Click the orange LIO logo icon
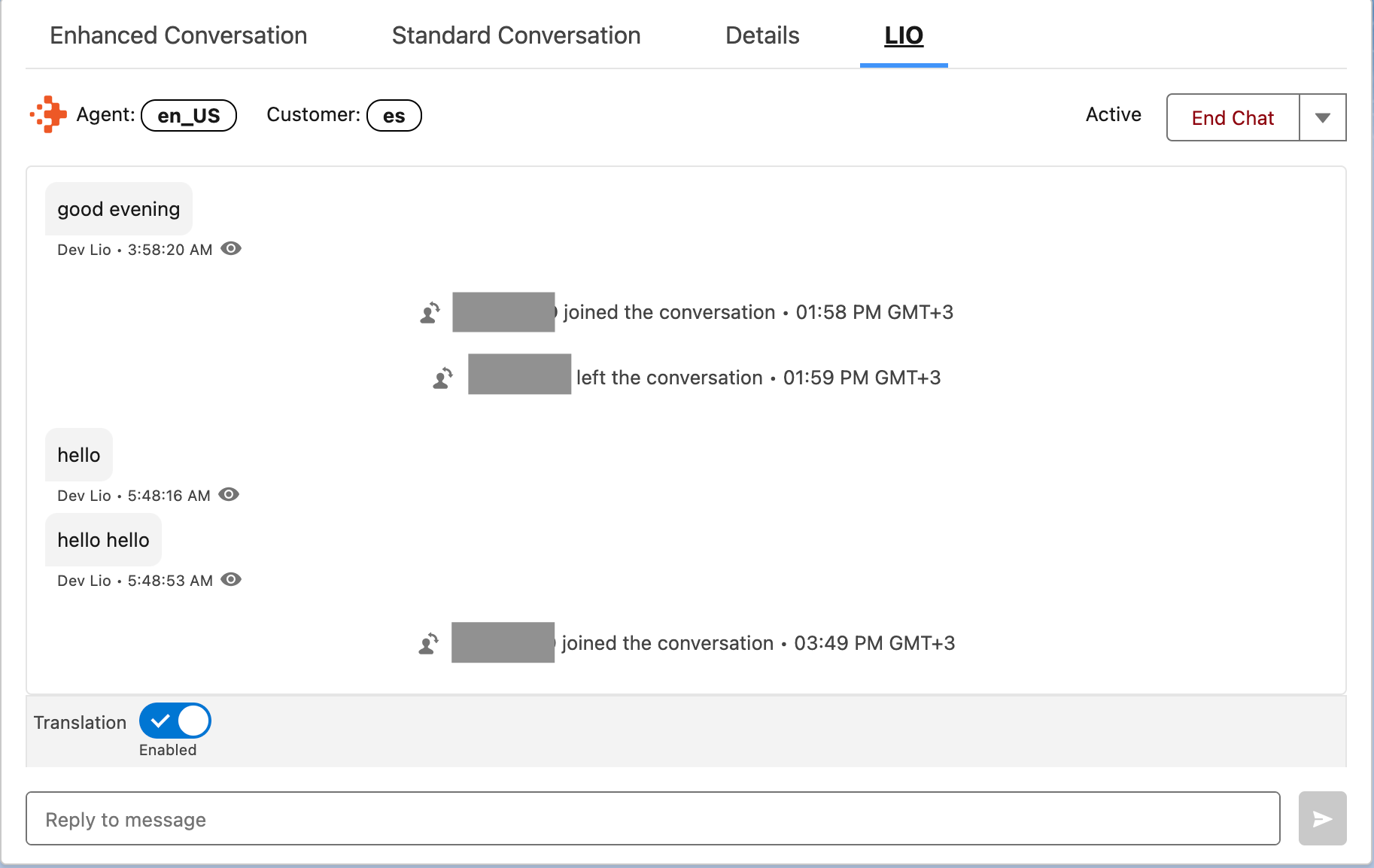Screen dimensions: 1374x868 pos(49,114)
